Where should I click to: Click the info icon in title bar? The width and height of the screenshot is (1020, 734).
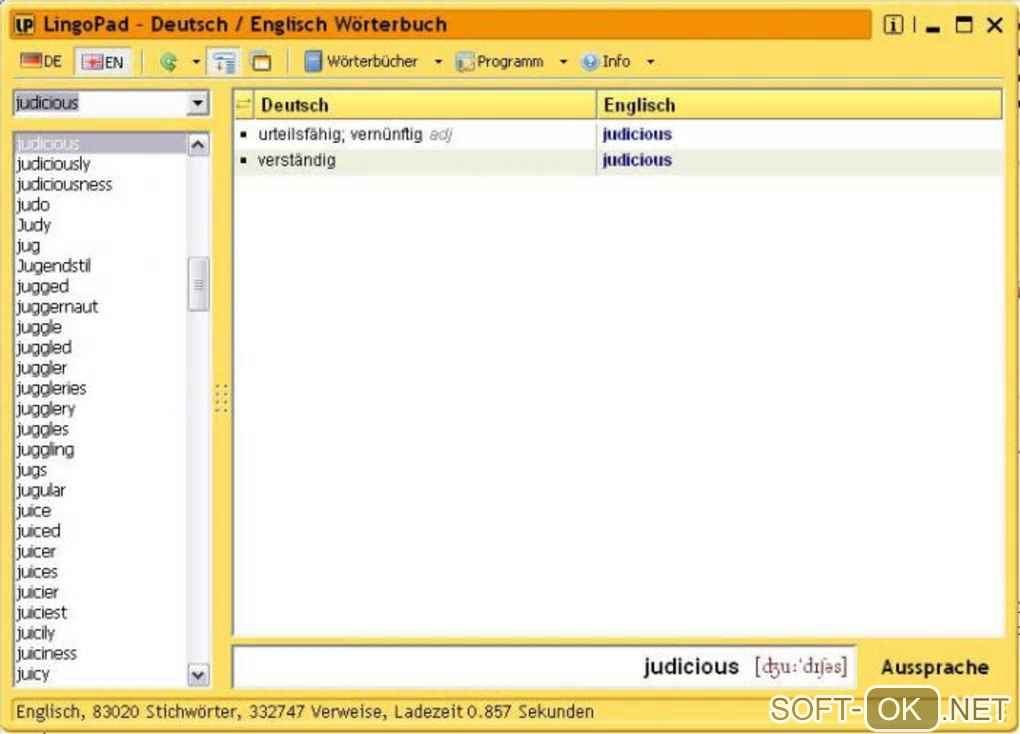point(893,25)
